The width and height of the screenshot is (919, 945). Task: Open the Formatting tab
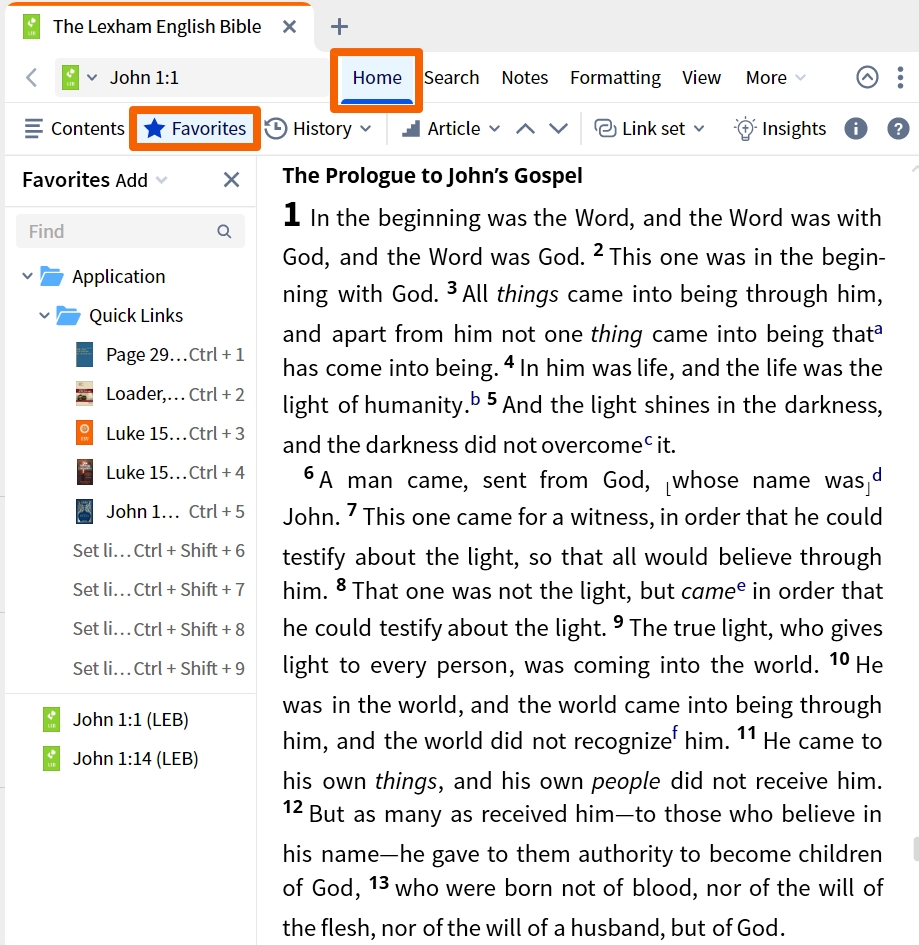(x=615, y=78)
